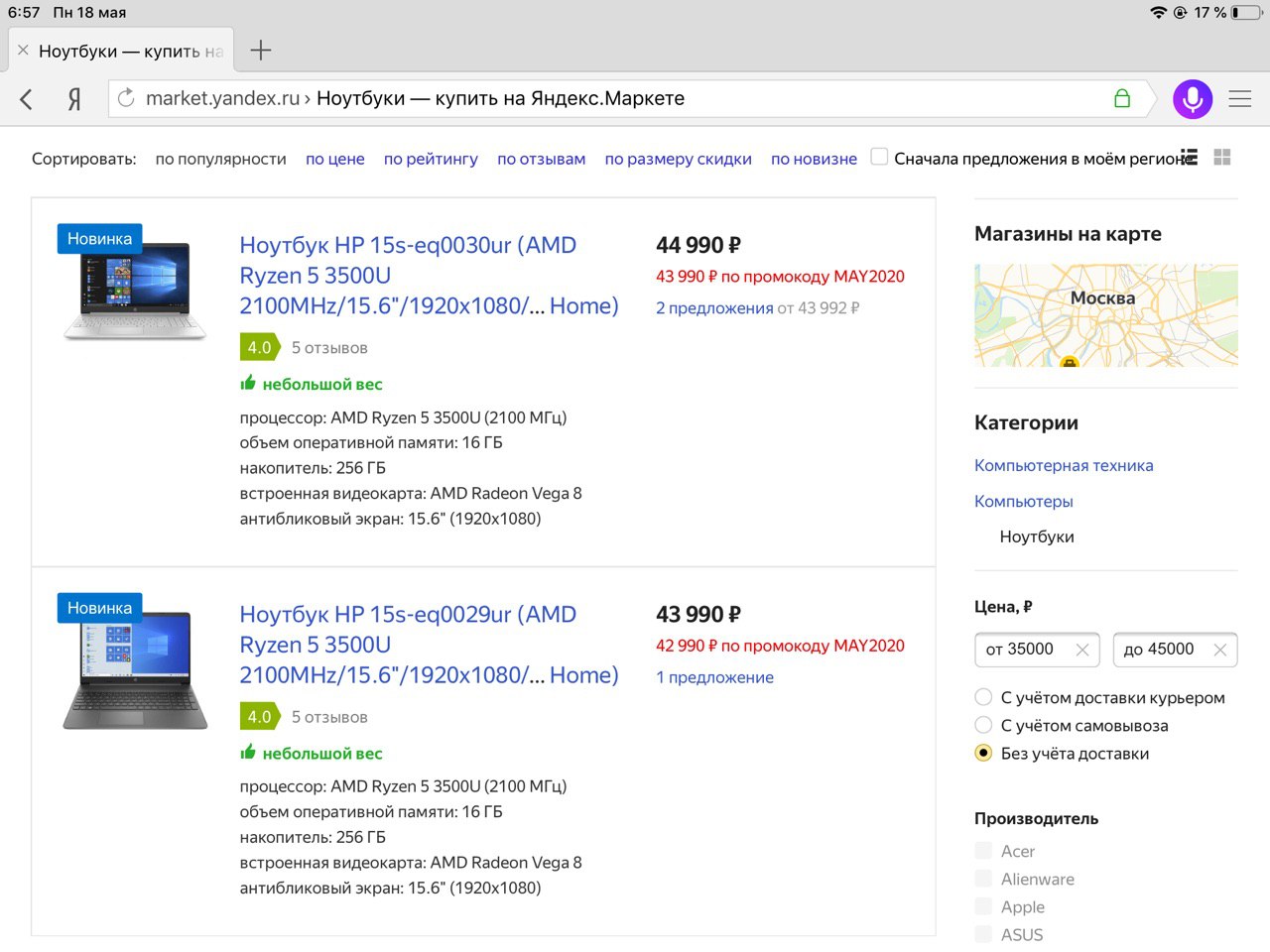Close the Ноутбуки browser tab
1270x952 pixels.
tap(23, 50)
